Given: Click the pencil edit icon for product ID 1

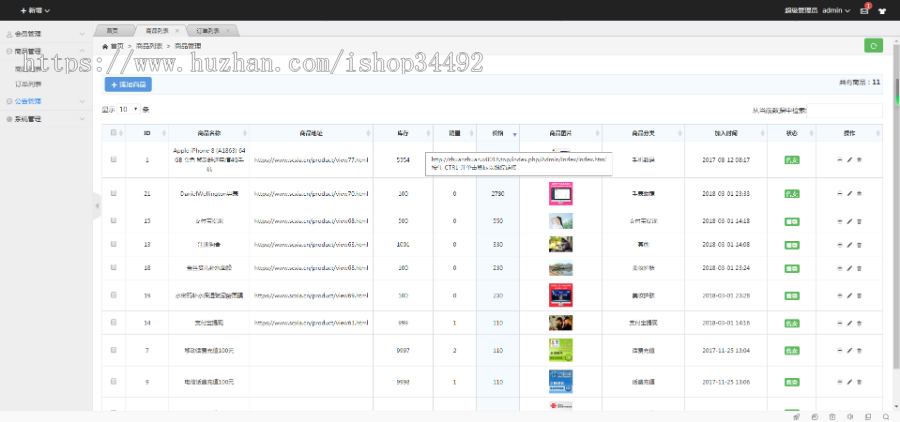Looking at the screenshot, I should coord(849,159).
